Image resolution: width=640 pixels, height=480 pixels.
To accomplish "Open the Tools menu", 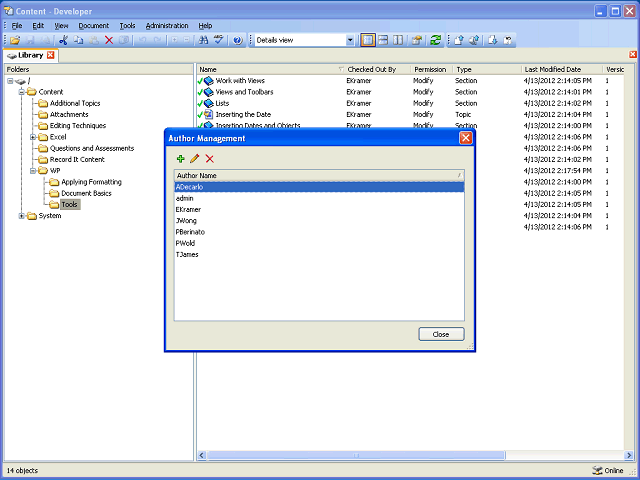I will click(127, 26).
